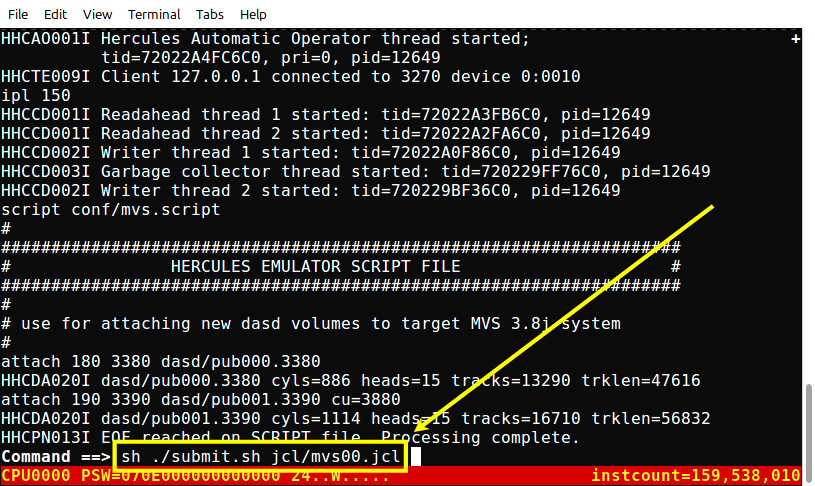Click the red CPU0000 PSW status bar
Screen dimensions: 815x486
[x=401, y=476]
